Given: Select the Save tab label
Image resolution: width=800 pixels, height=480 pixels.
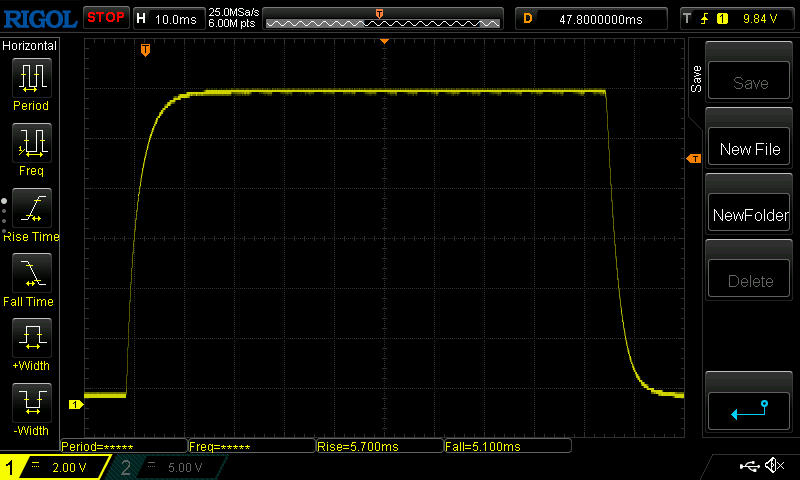Looking at the screenshot, I should coord(696,79).
